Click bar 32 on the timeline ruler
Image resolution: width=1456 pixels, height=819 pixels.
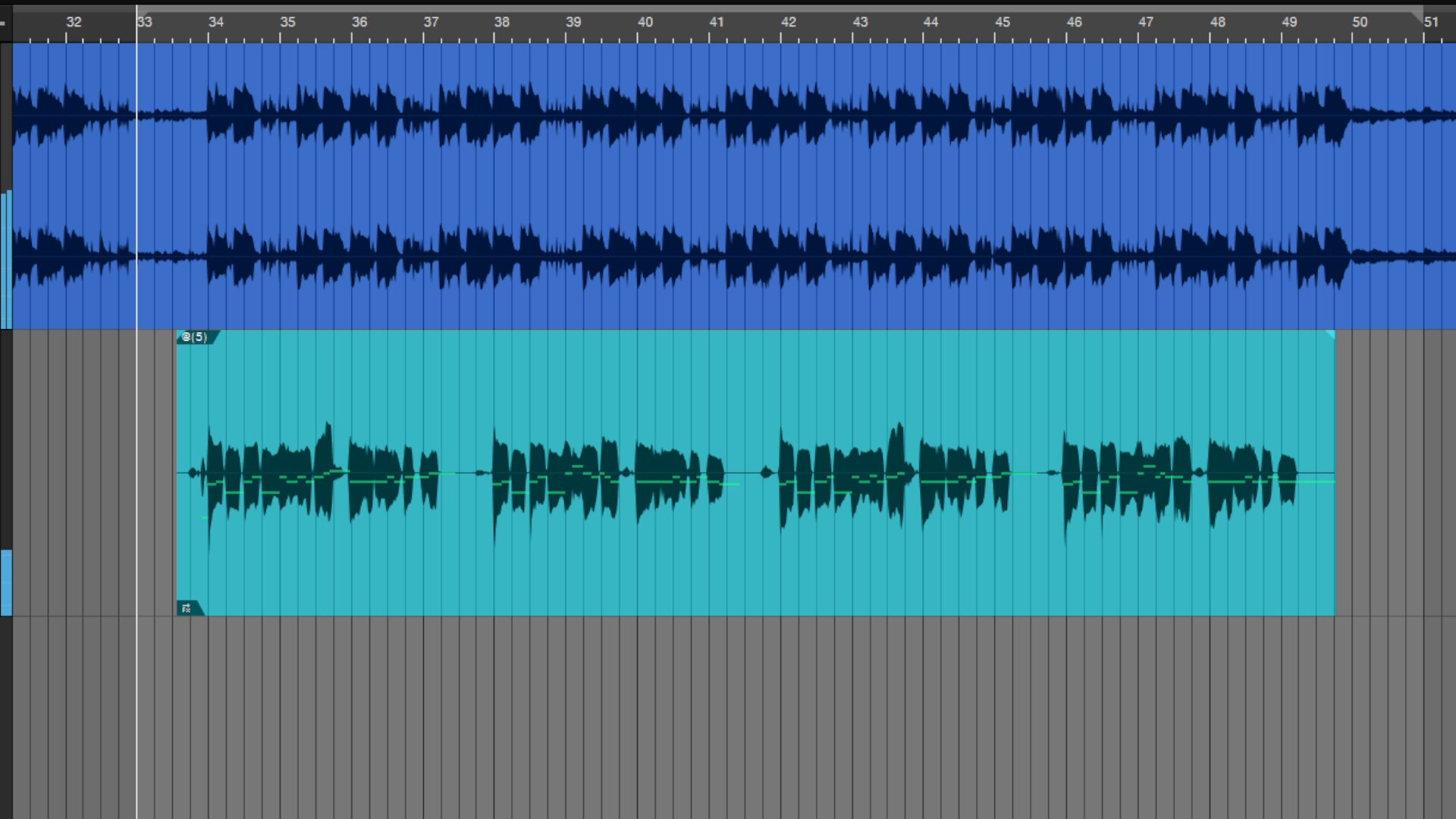[x=73, y=23]
